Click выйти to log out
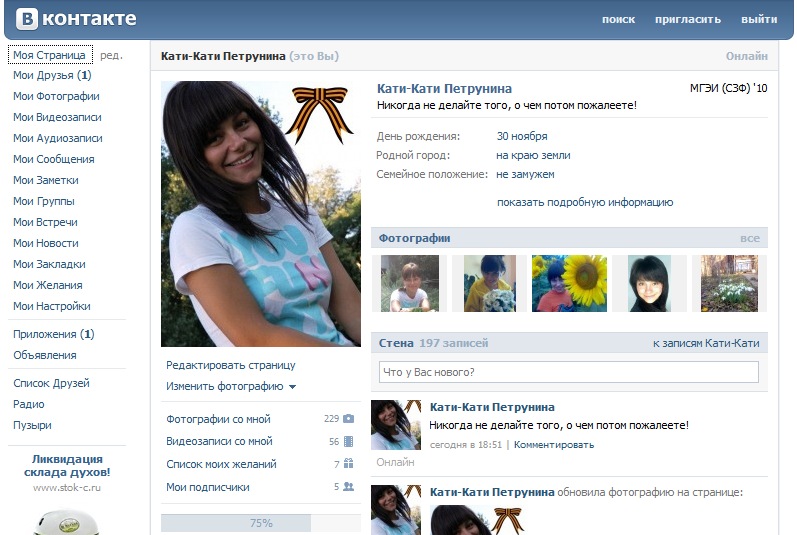Viewport: 797px width, 535px height. pyautogui.click(x=759, y=19)
